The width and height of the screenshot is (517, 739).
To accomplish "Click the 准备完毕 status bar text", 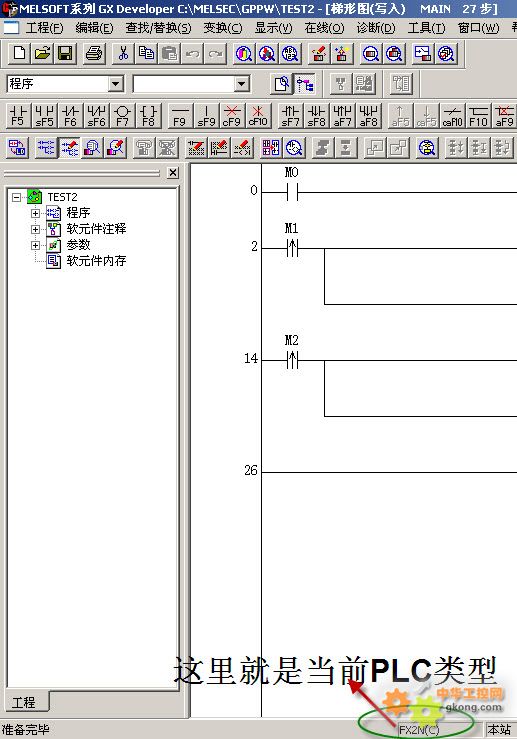I will 25,730.
